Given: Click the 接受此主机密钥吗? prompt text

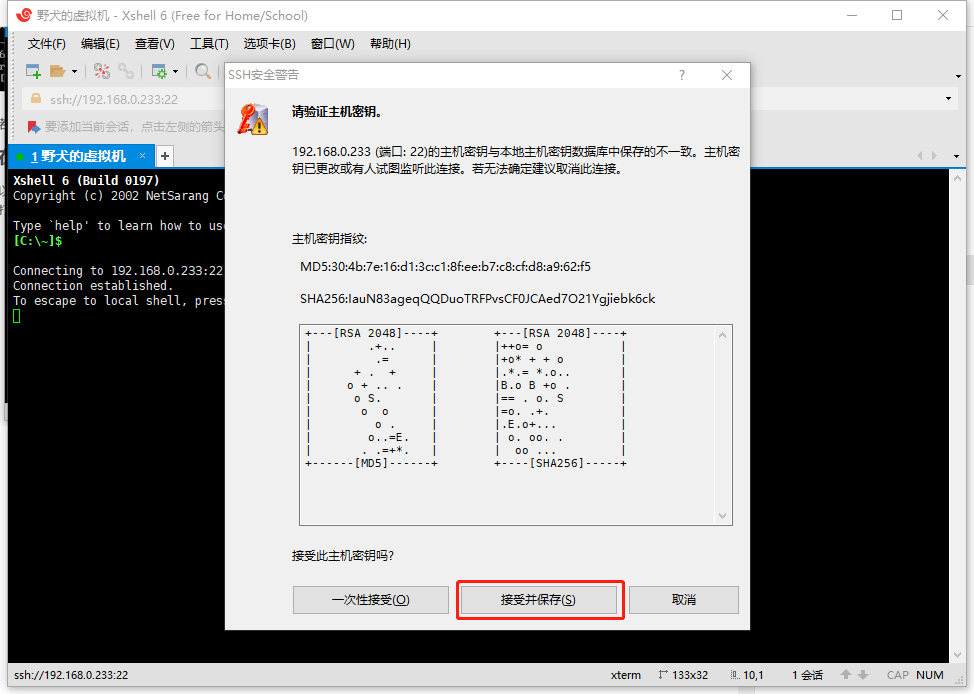Looking at the screenshot, I should [343, 555].
